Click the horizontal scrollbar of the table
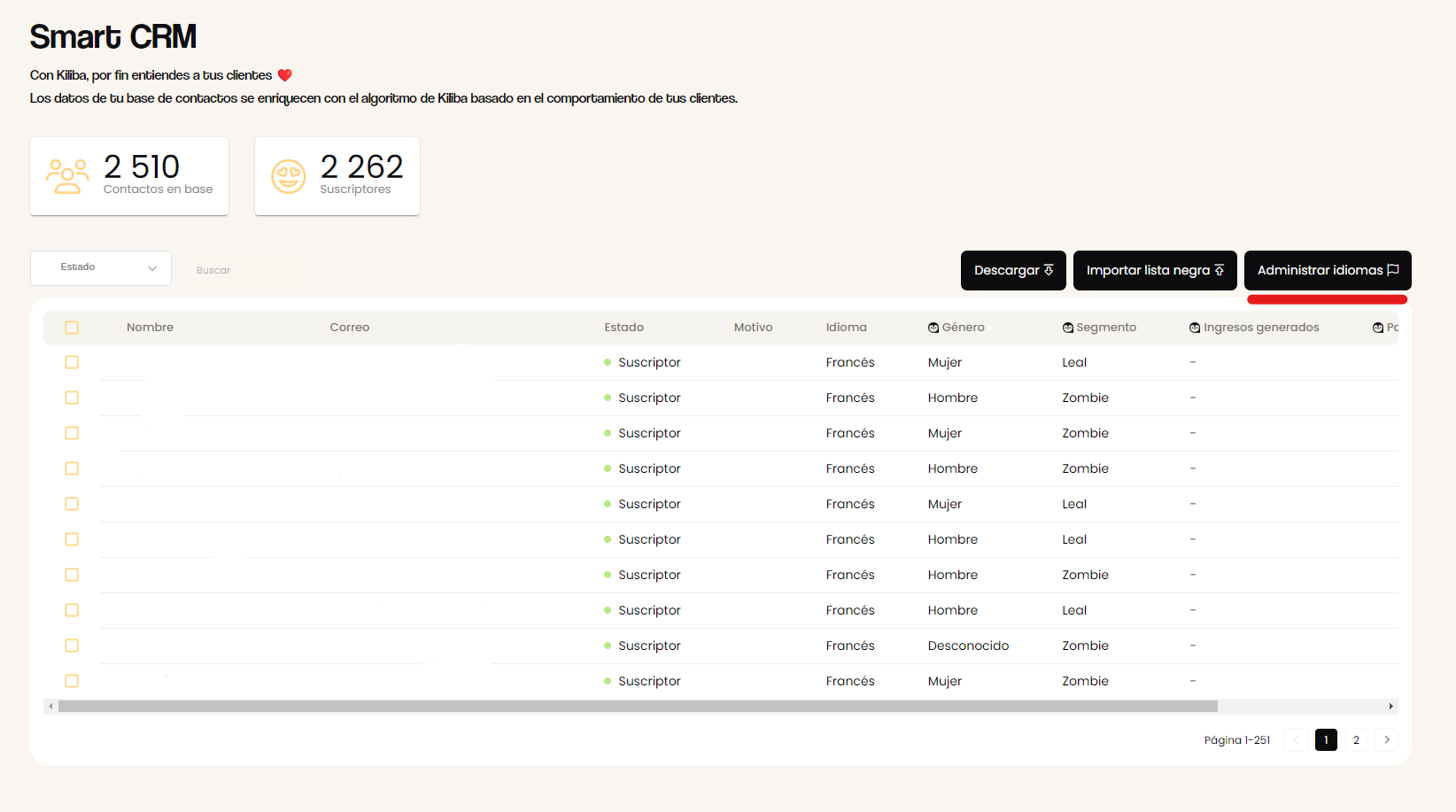Viewport: 1456px width, 812px height. pos(638,706)
